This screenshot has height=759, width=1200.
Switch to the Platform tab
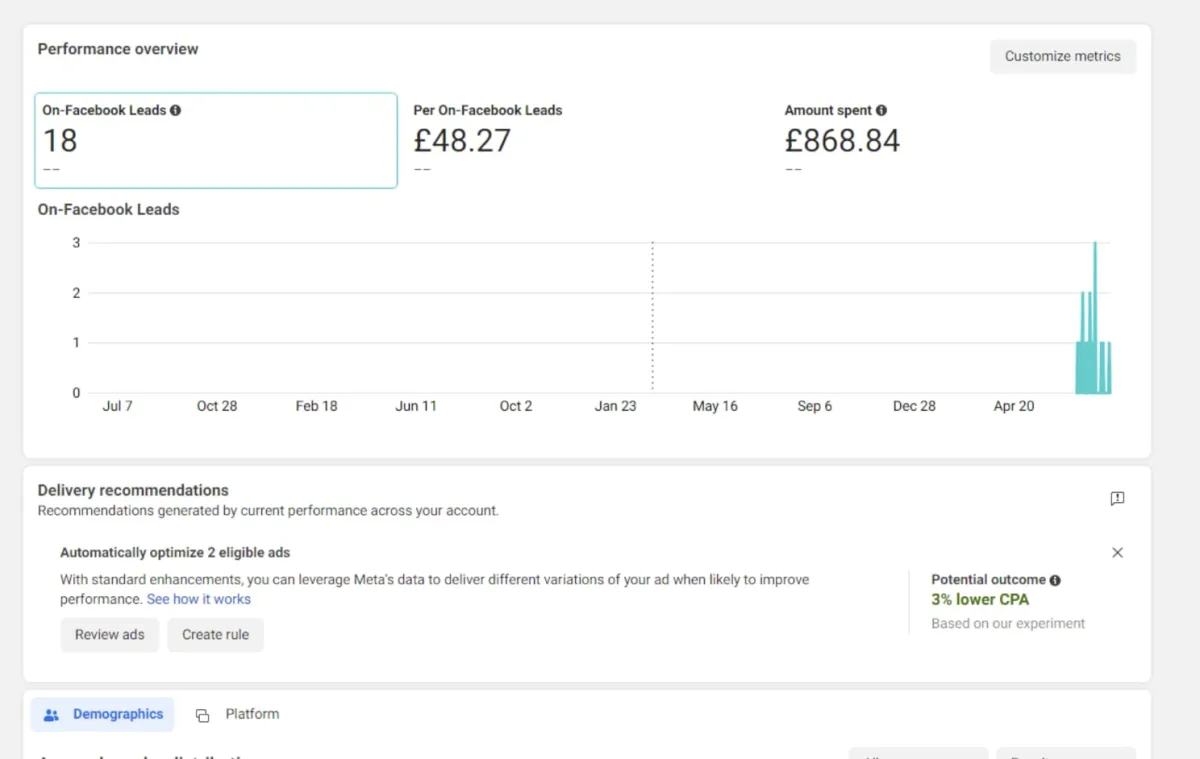tap(238, 714)
